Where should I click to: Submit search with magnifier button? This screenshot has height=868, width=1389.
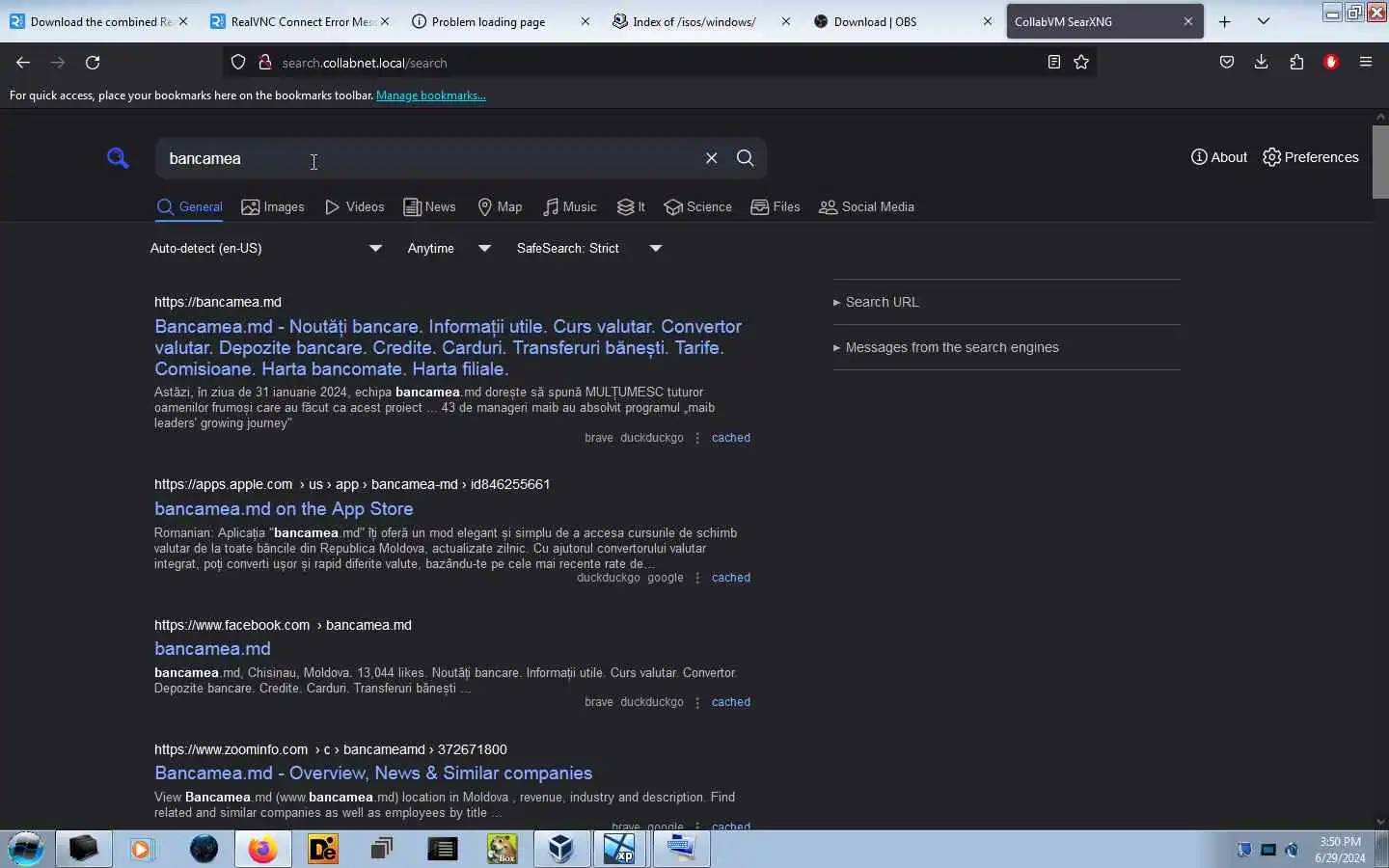pos(745,158)
